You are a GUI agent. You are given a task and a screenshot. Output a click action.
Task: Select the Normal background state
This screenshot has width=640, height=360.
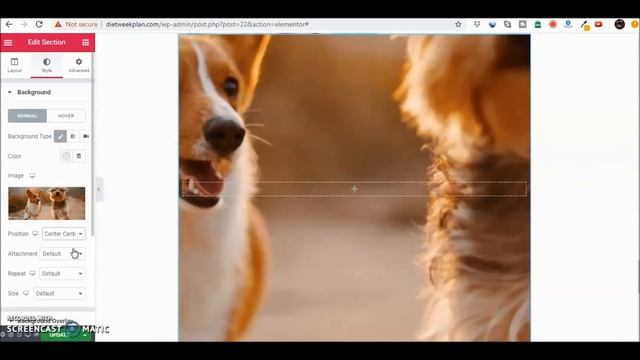[27, 116]
